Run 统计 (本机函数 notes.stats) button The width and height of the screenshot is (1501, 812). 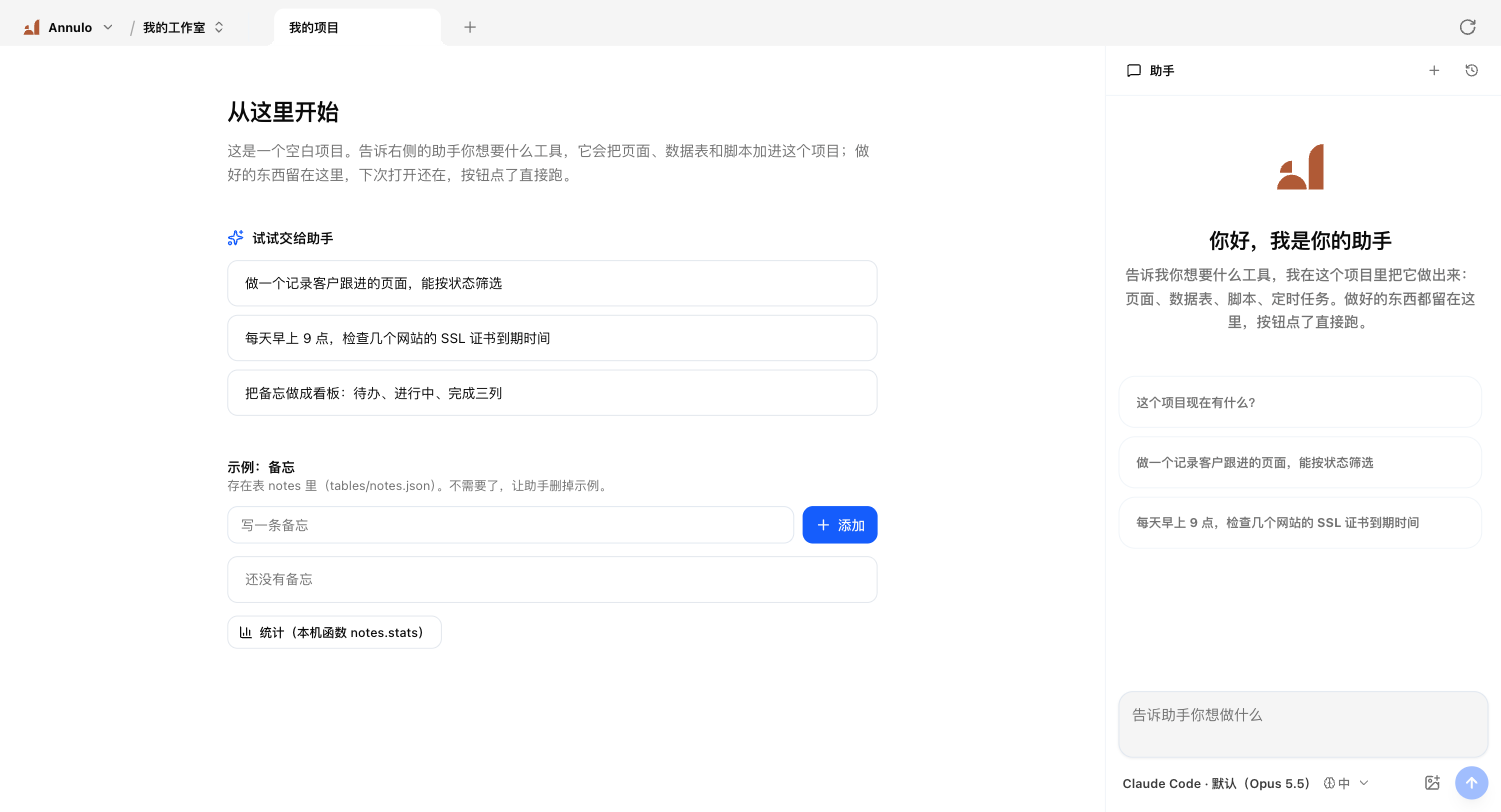[x=334, y=632]
